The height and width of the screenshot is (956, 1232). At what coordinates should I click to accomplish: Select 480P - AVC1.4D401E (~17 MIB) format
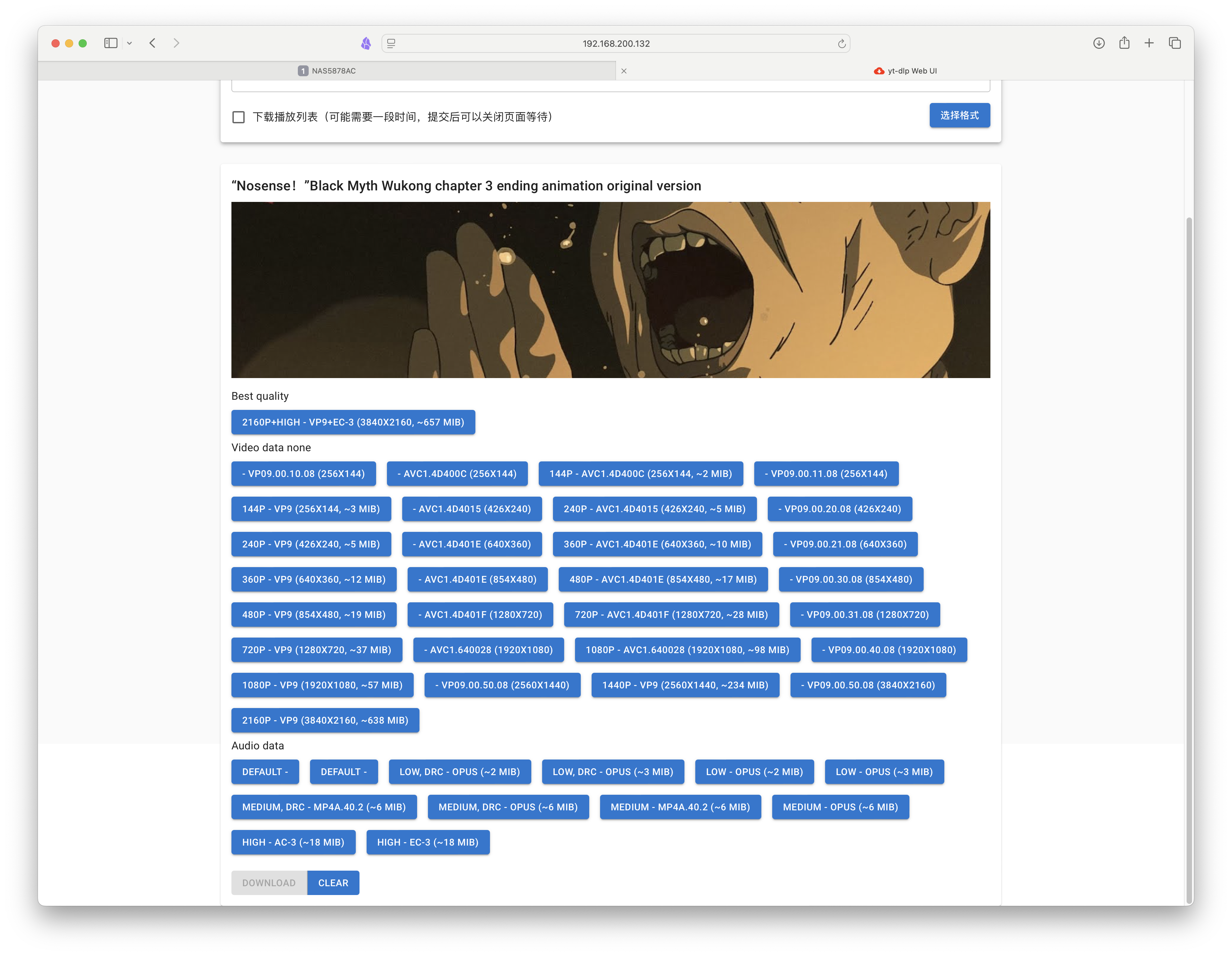(x=663, y=580)
